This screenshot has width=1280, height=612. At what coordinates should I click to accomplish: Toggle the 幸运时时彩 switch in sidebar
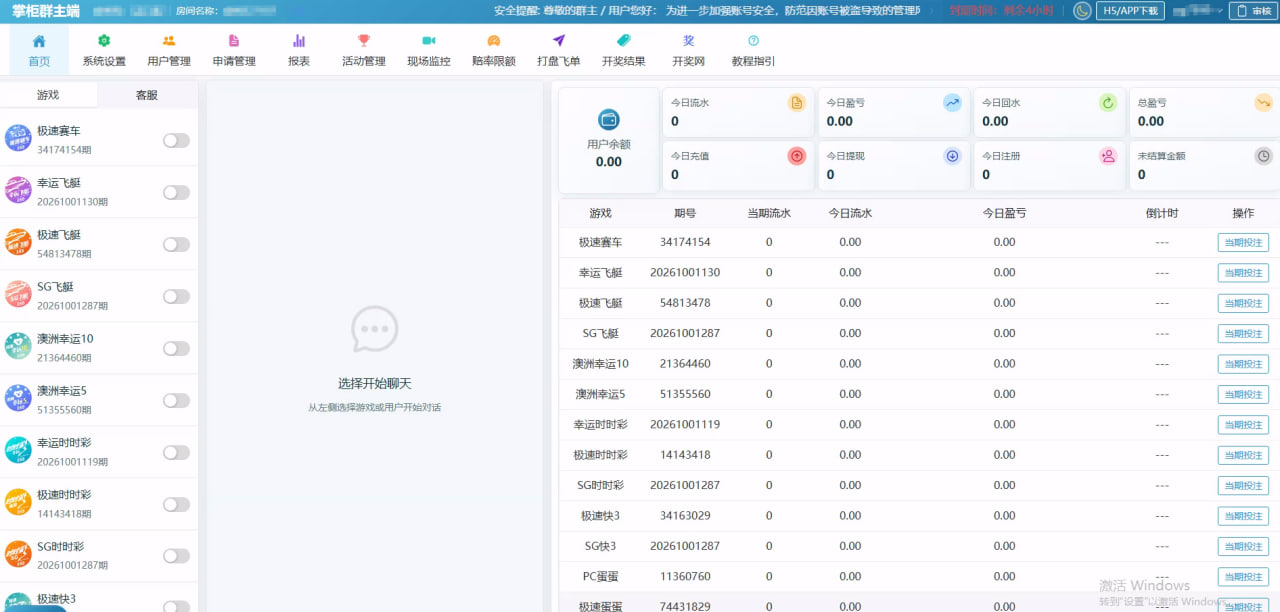(x=176, y=453)
